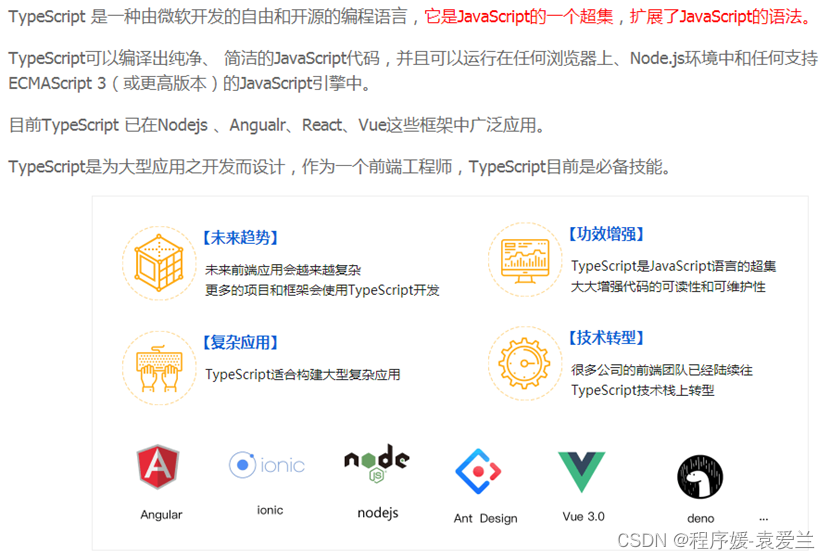
Task: Click the 【技术转型】 heading
Action: pos(606,337)
